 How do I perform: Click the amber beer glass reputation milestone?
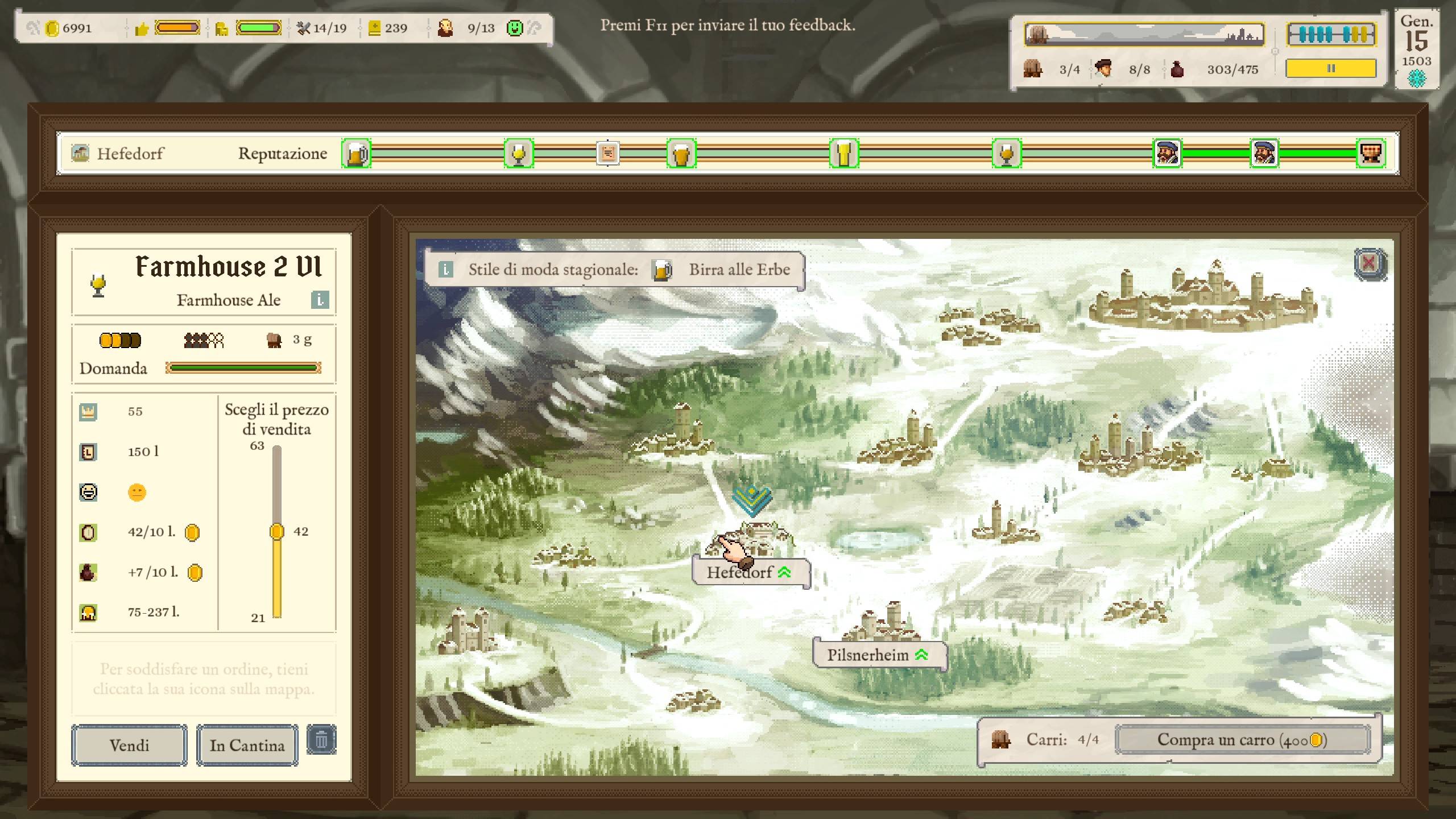point(681,154)
